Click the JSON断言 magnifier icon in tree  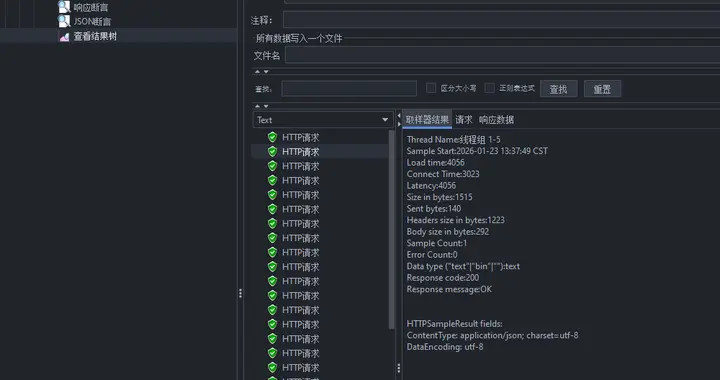pyautogui.click(x=64, y=21)
